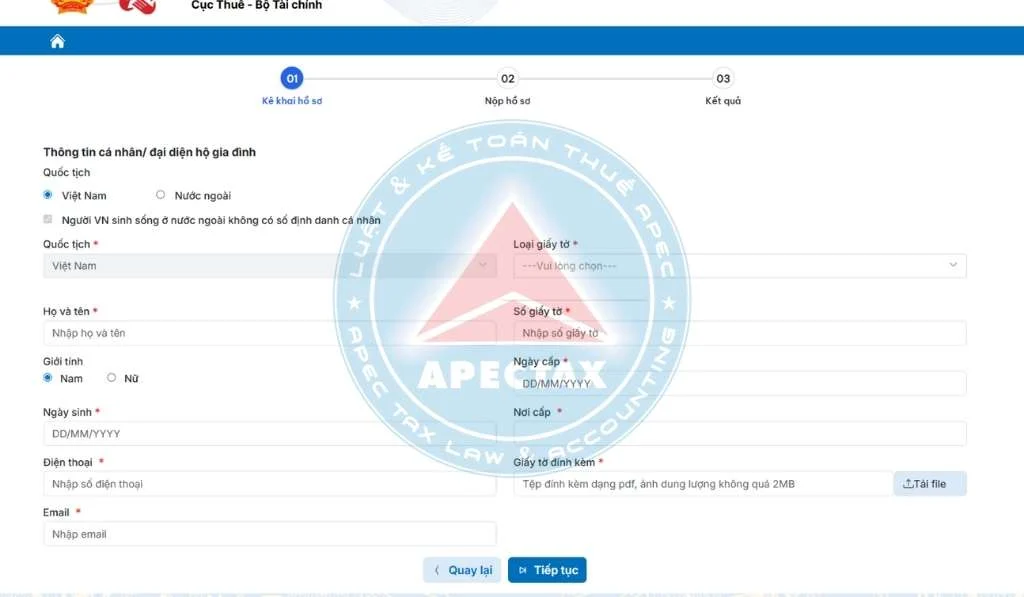This screenshot has height=597, width=1024.
Task: Select the Việt Nam nationality radio
Action: pyautogui.click(x=48, y=195)
